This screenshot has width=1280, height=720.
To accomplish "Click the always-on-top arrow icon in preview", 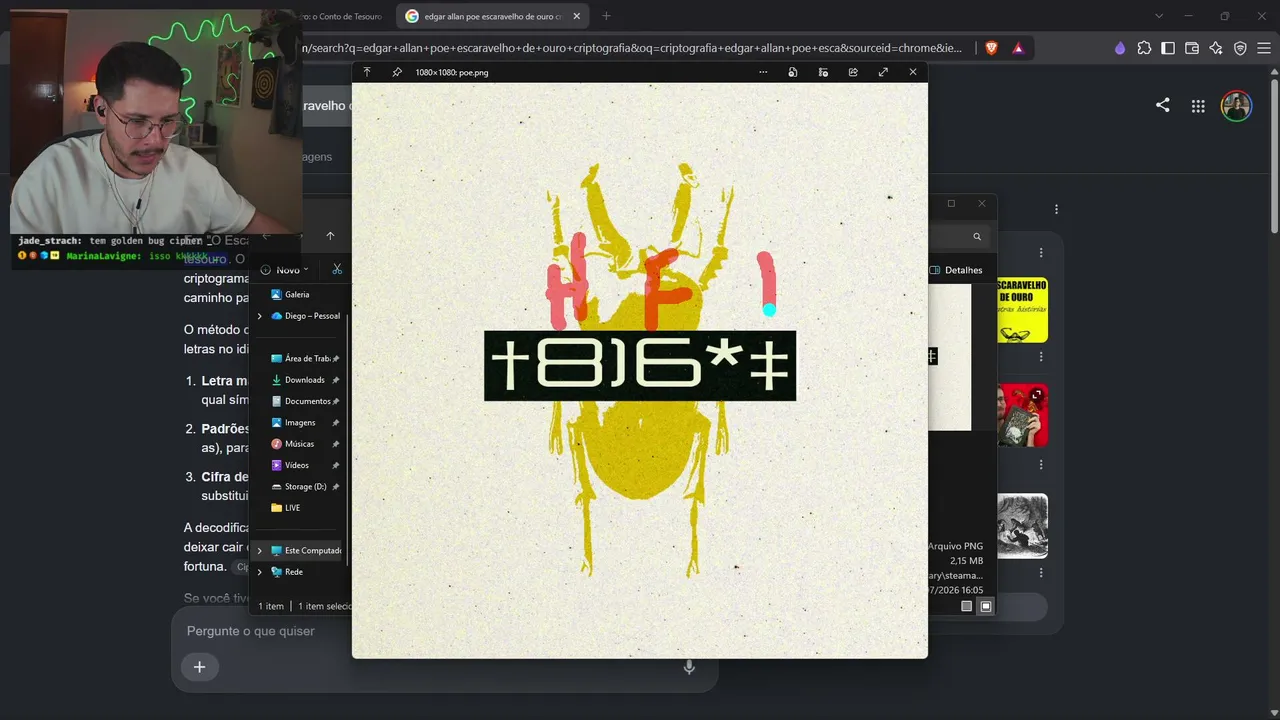I will 367,72.
